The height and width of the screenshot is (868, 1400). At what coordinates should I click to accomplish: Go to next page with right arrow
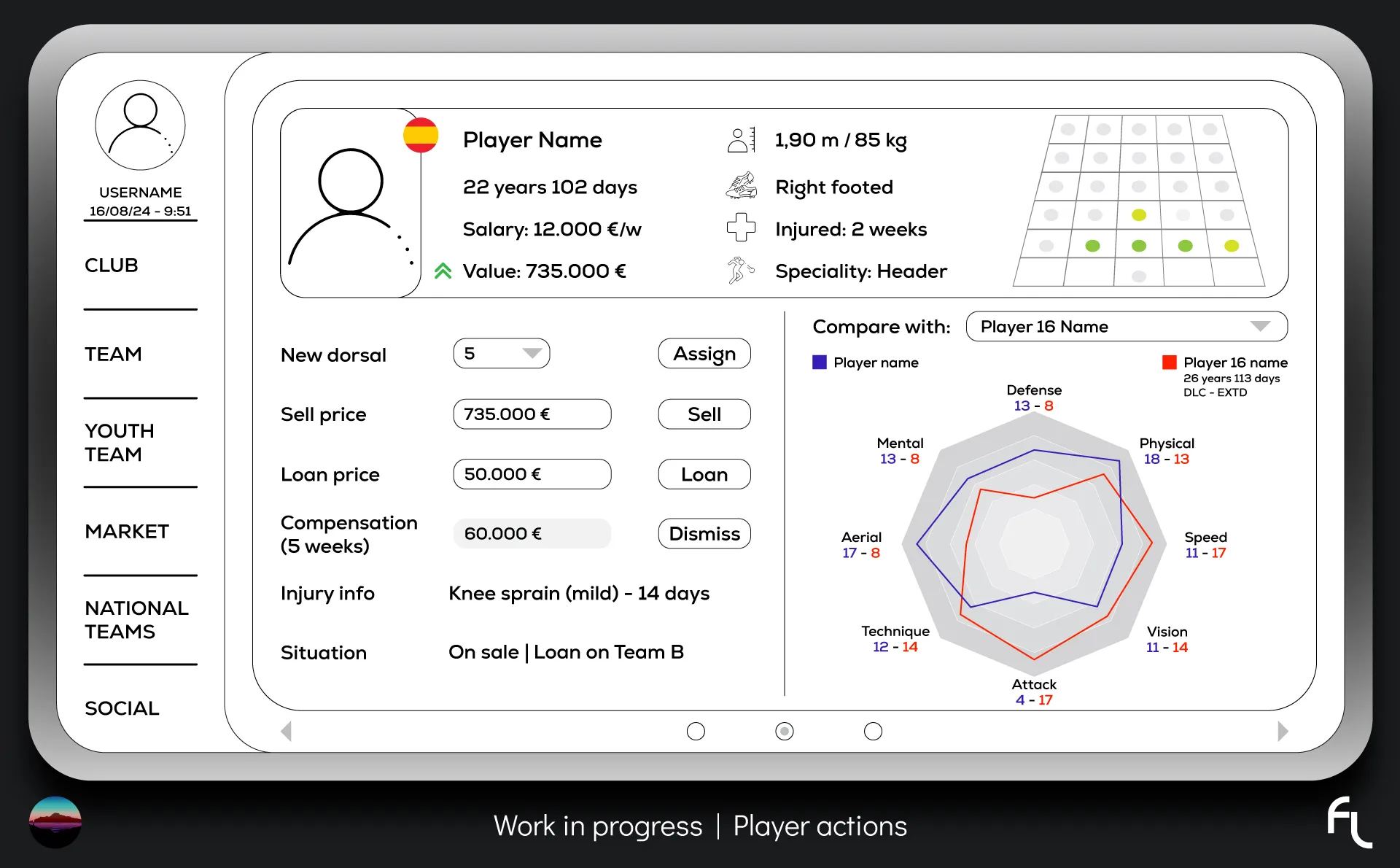pos(1283,731)
